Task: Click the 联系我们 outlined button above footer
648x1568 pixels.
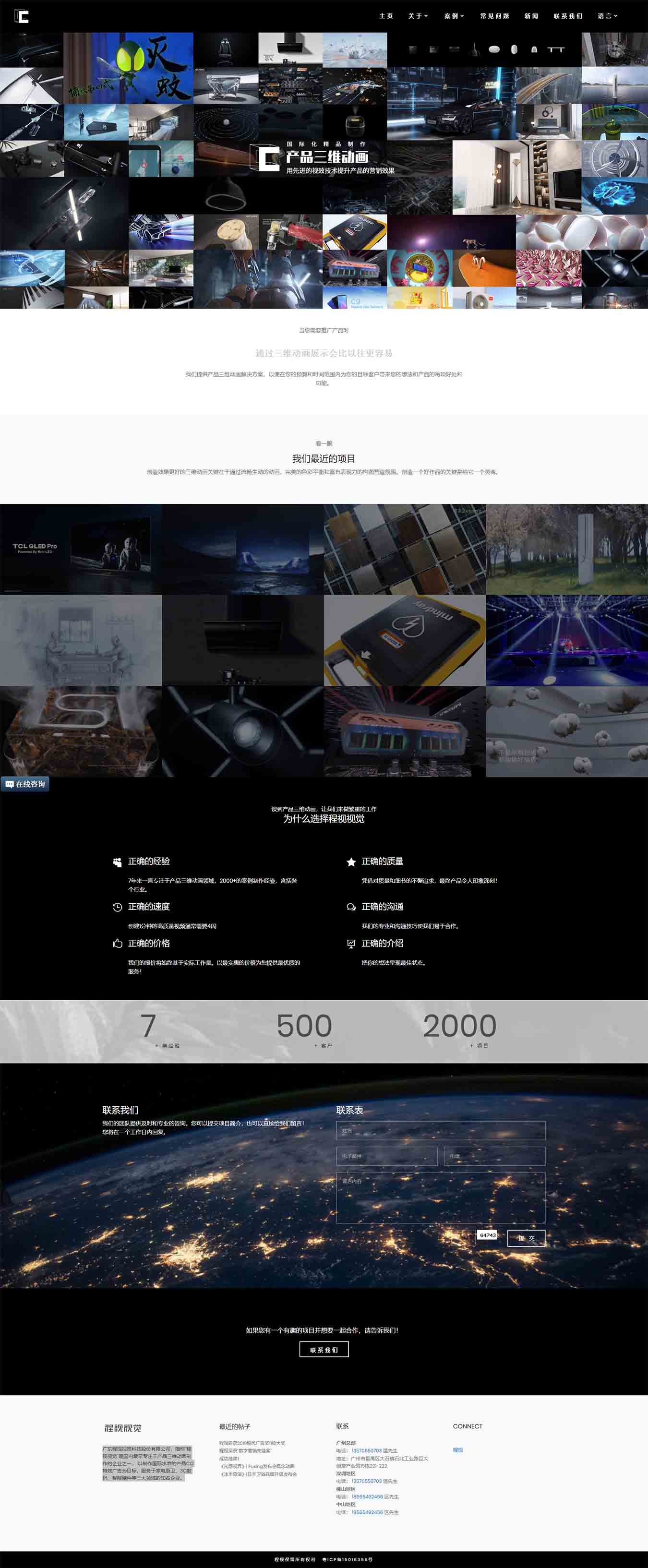Action: pos(324,1350)
